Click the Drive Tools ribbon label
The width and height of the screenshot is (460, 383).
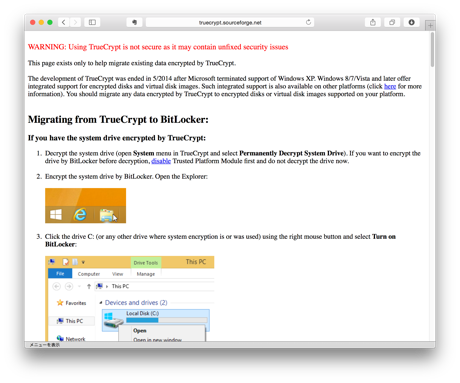click(x=146, y=263)
